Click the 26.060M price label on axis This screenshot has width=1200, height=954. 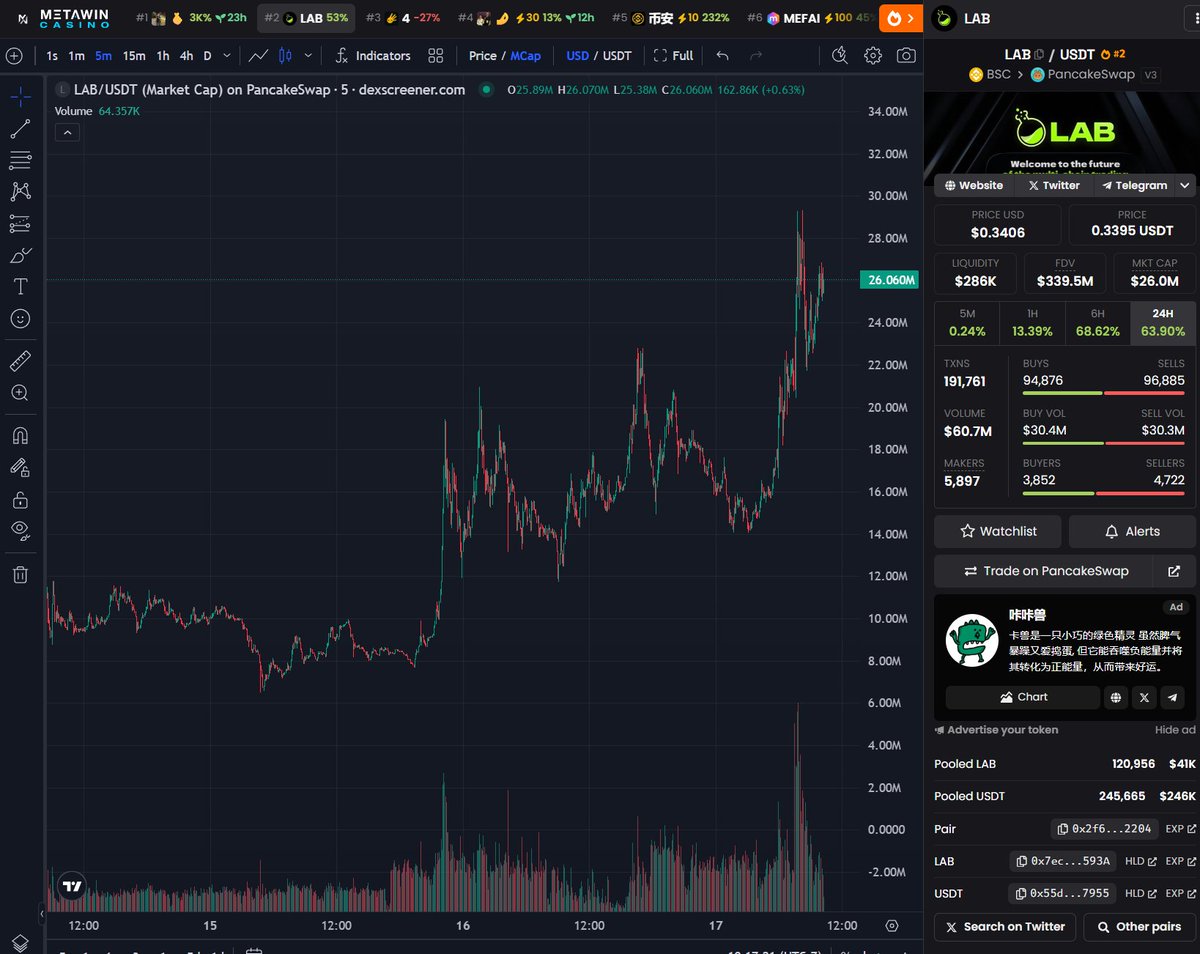click(888, 280)
